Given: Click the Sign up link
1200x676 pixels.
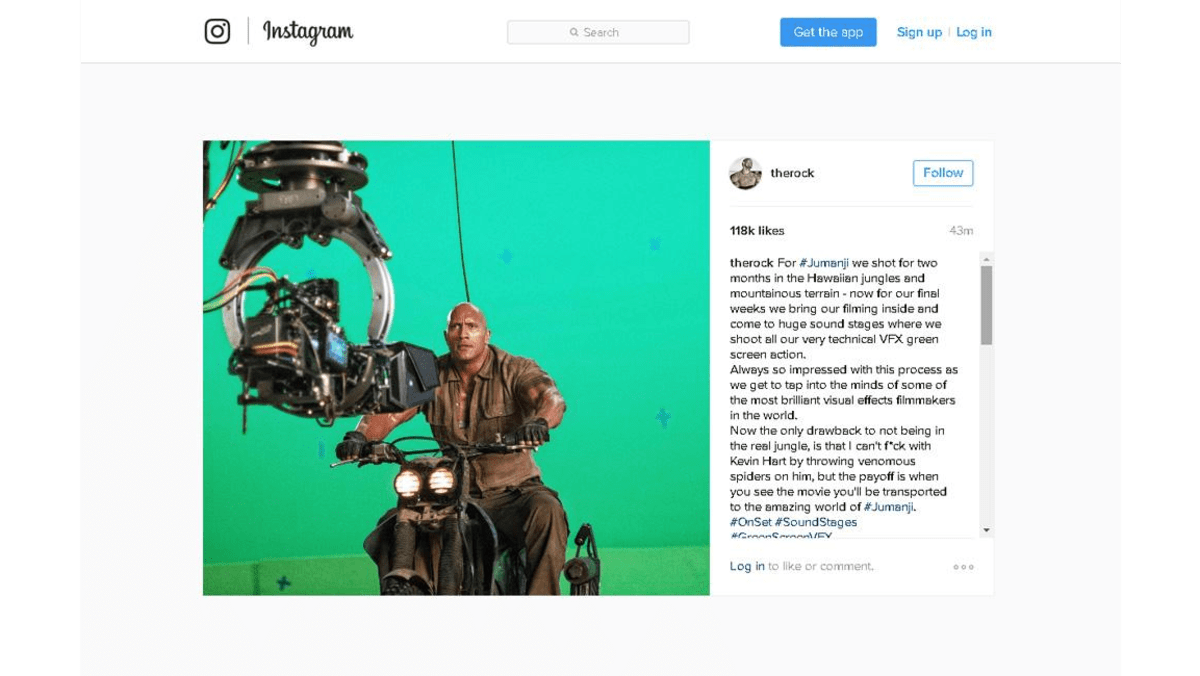Looking at the screenshot, I should click(x=919, y=32).
